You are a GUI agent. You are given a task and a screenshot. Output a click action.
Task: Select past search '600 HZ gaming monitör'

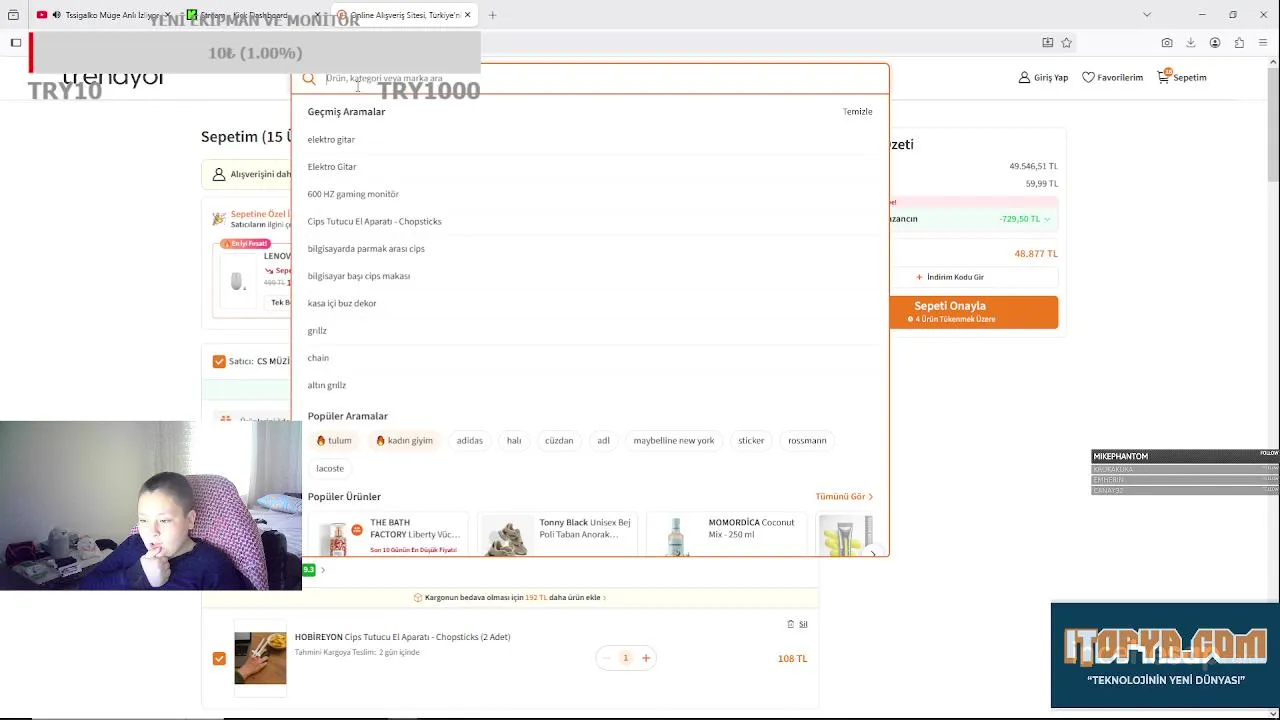(x=353, y=194)
